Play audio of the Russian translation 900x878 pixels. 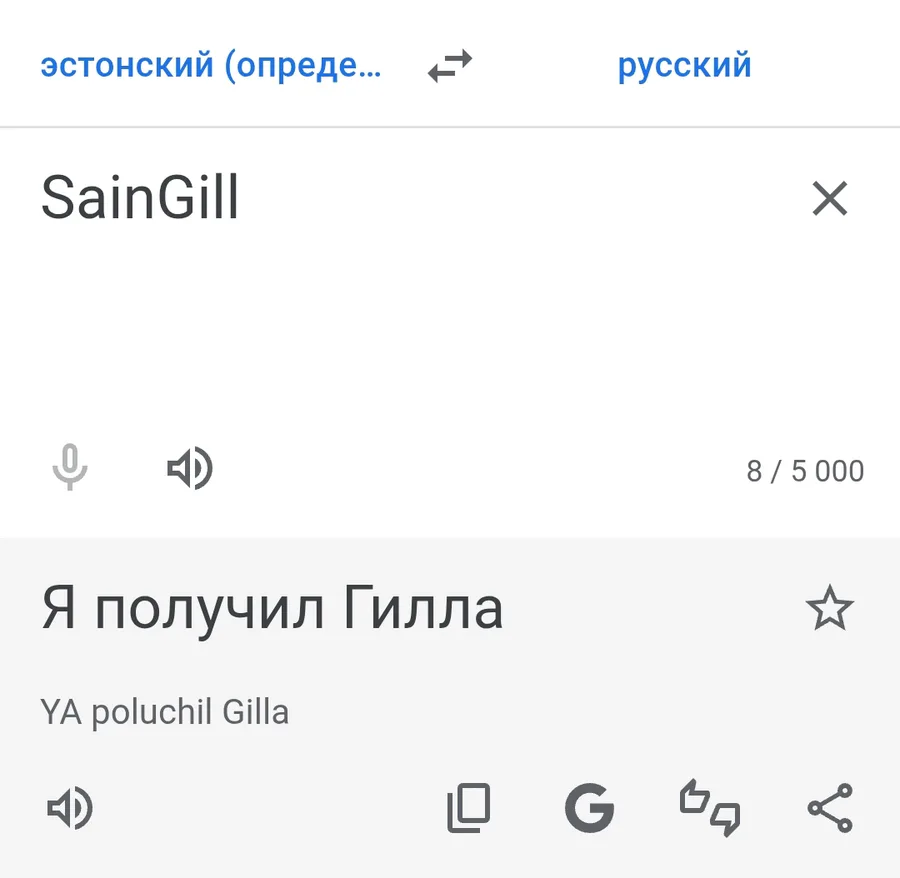[x=69, y=808]
